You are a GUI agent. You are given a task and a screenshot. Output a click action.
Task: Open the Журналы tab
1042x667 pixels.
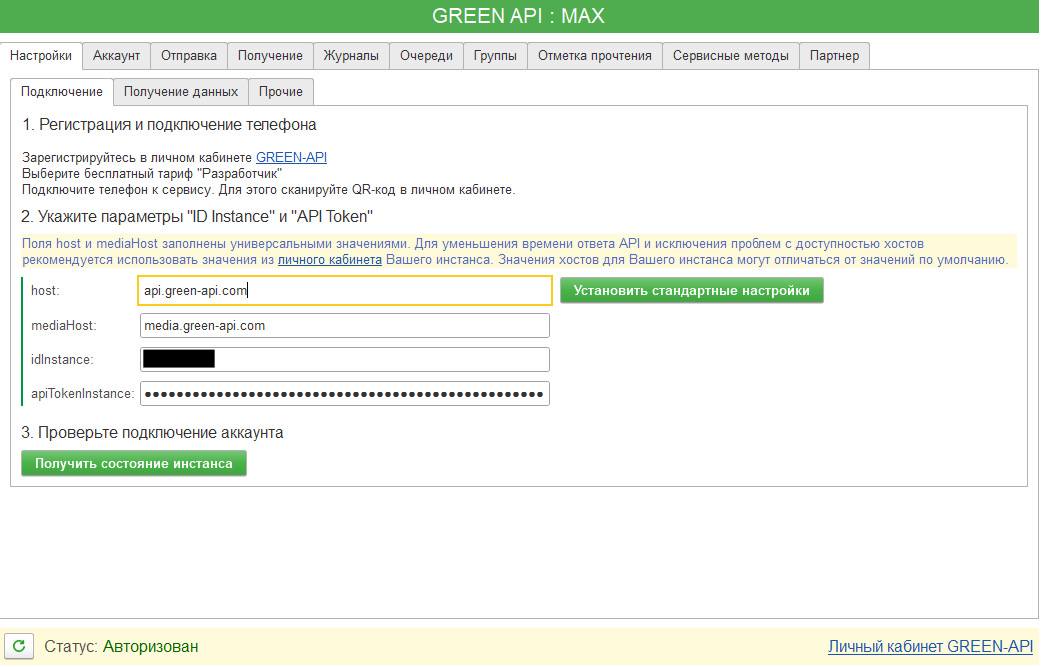point(351,56)
